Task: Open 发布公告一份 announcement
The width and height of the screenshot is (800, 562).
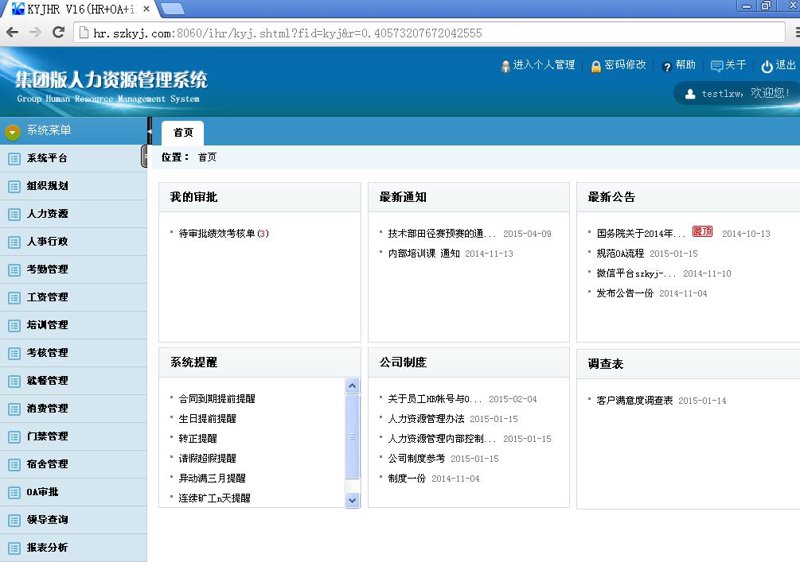Action: [x=624, y=293]
